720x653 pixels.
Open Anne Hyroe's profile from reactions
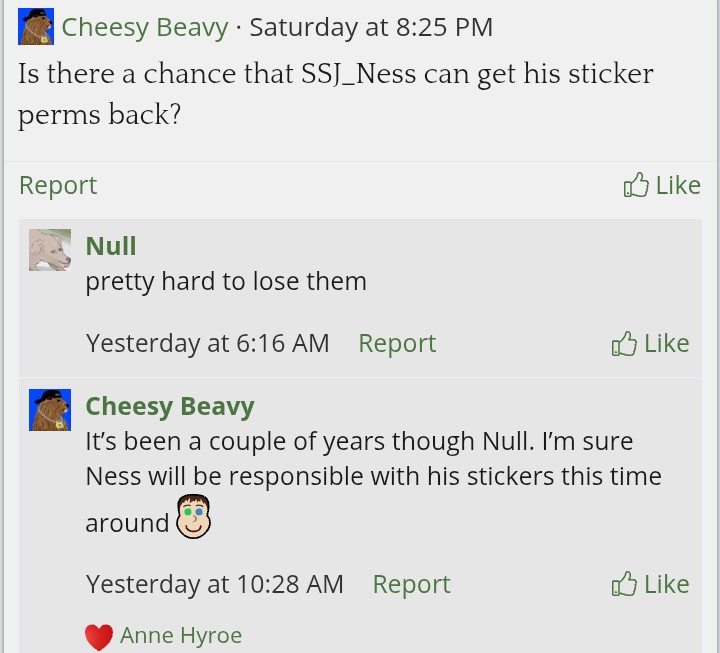pyautogui.click(x=181, y=635)
